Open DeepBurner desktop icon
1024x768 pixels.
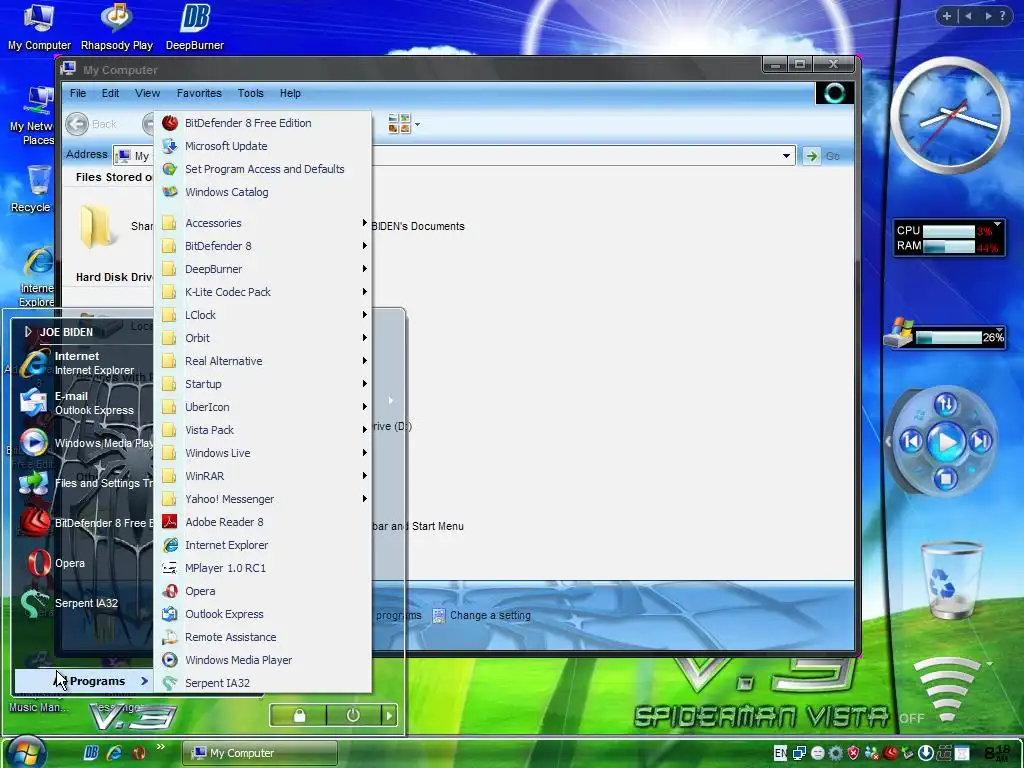tap(195, 27)
